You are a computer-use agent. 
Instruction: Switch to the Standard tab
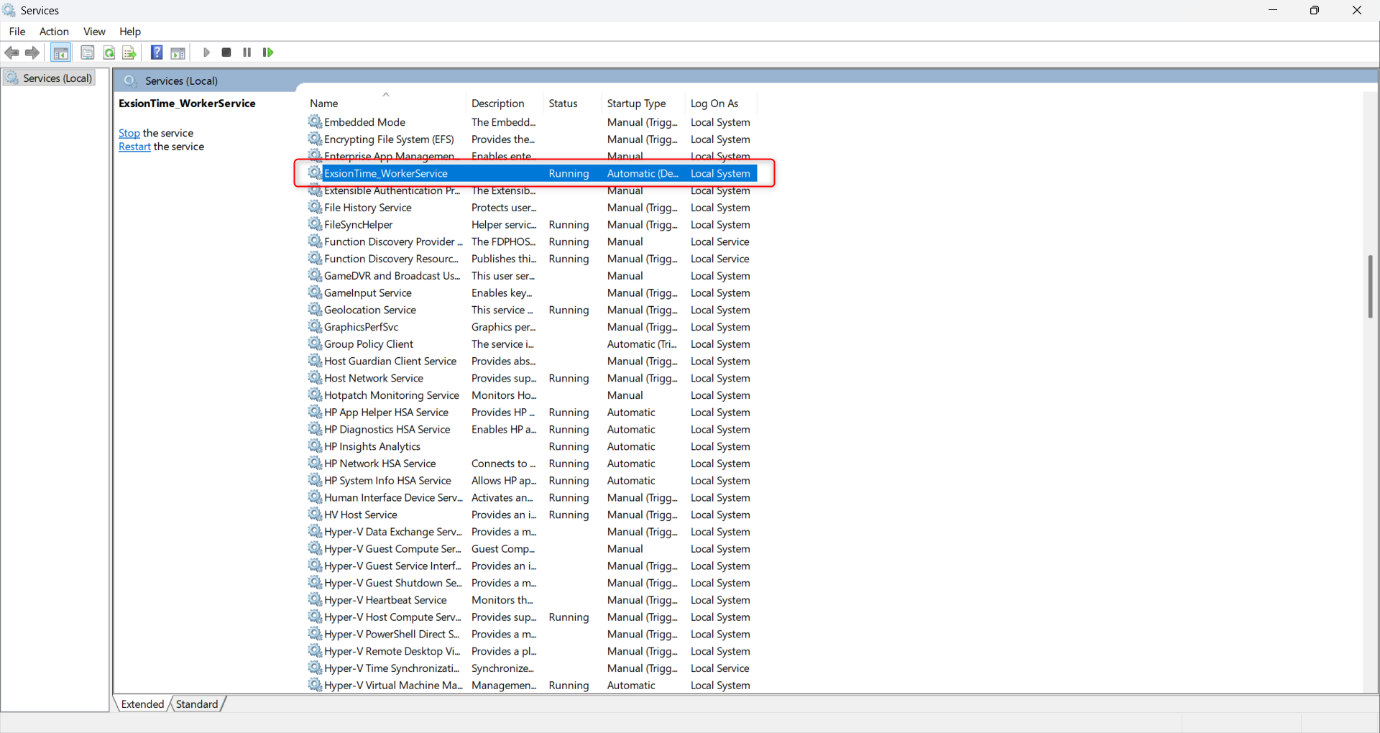197,704
